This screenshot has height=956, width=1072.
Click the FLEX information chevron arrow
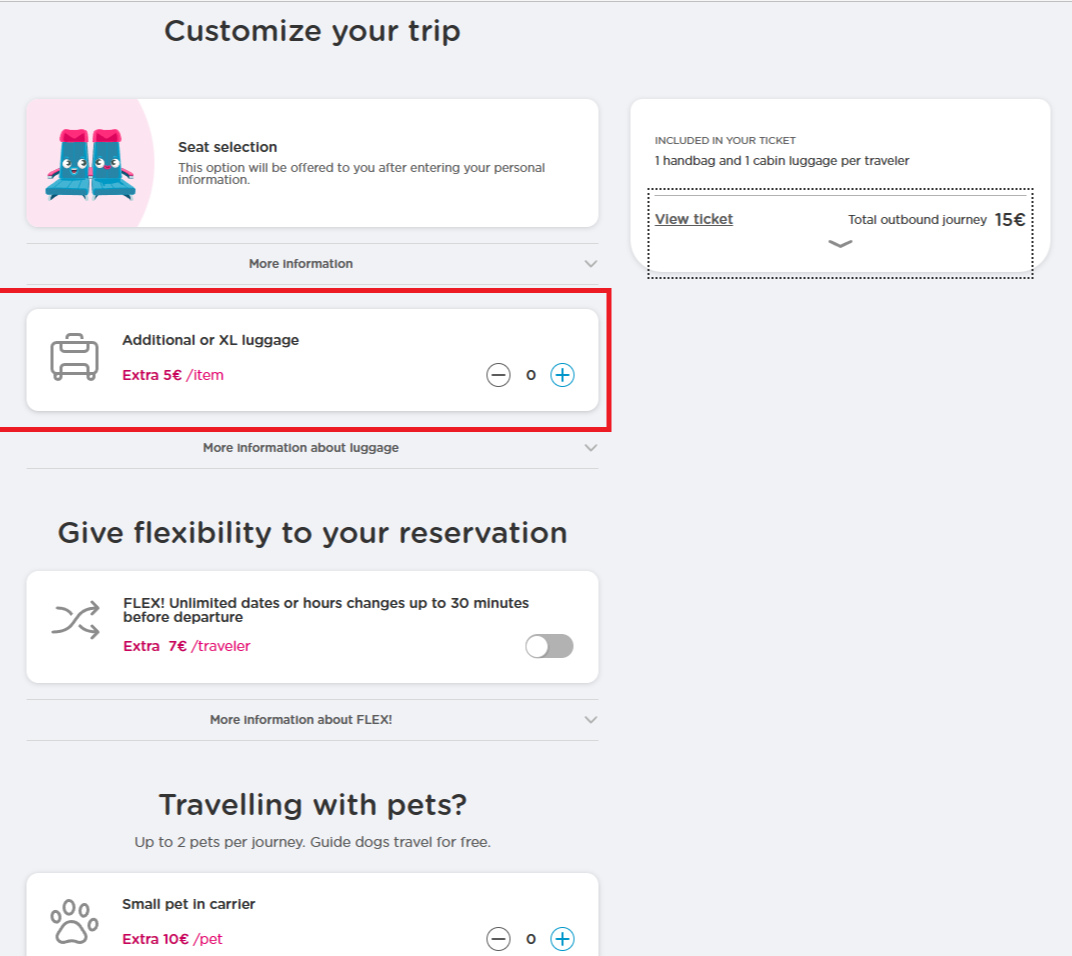click(x=591, y=720)
